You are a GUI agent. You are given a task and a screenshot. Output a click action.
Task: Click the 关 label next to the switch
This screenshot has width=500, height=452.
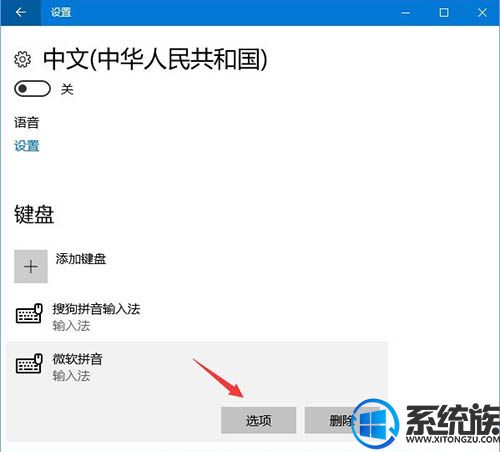(x=67, y=89)
